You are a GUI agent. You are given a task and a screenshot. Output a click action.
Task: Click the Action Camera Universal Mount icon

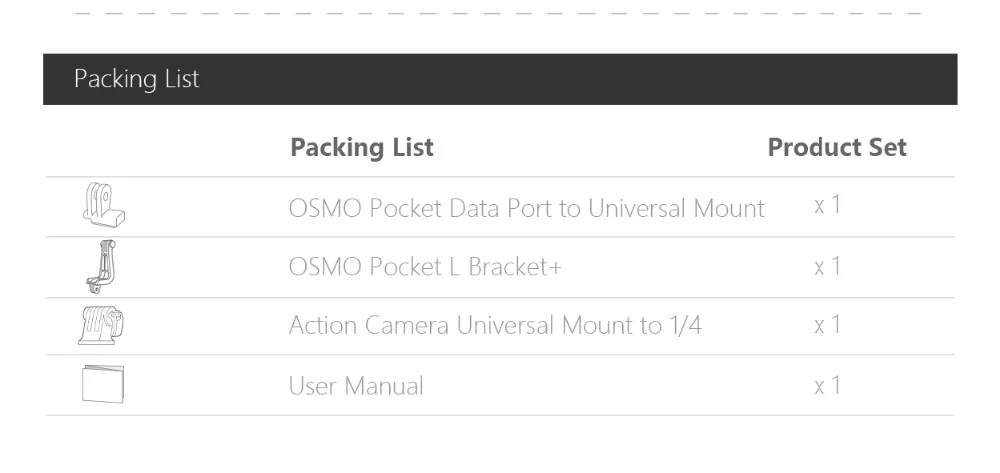point(102,326)
